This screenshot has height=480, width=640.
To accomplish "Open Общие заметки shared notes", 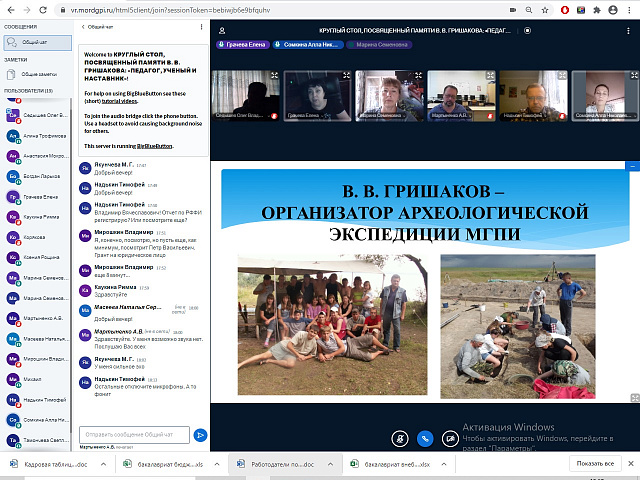I will pos(36,74).
